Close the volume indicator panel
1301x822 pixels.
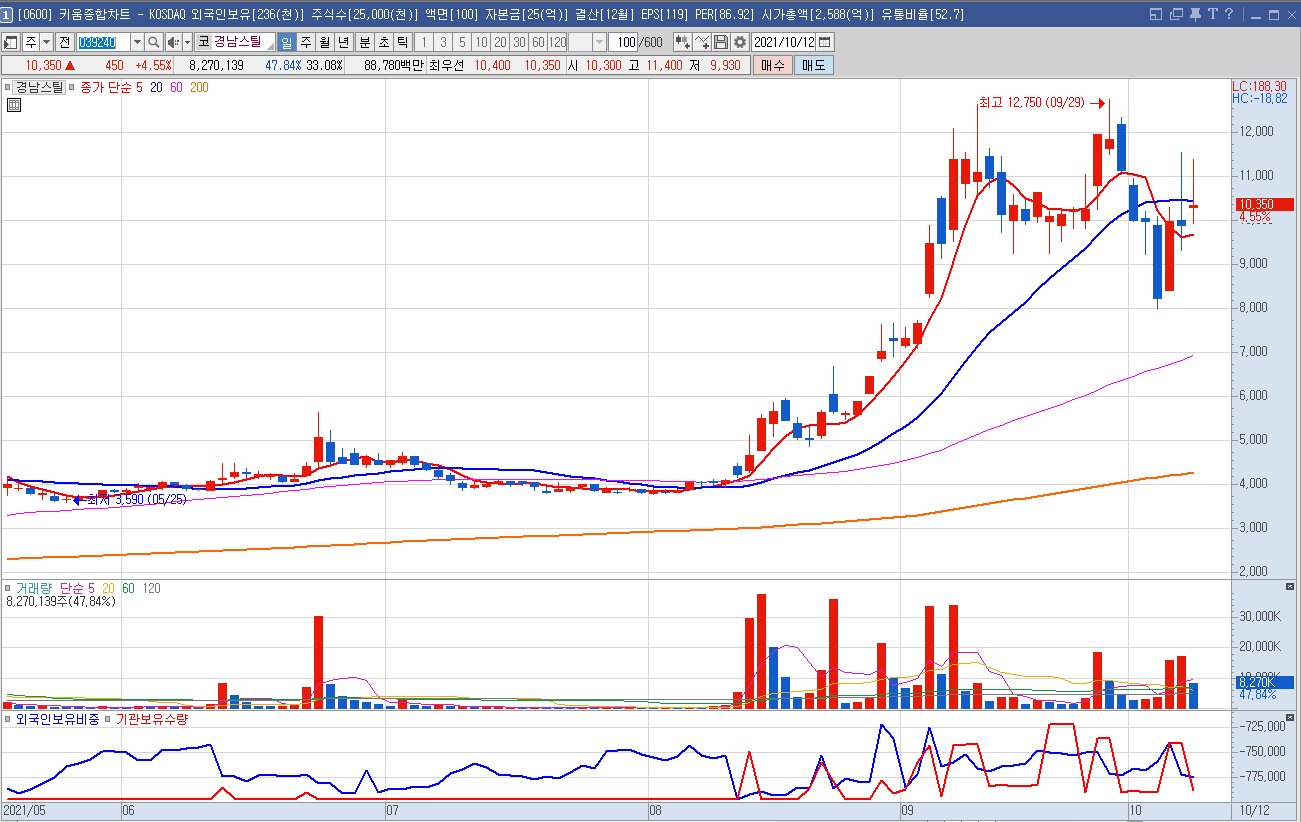(x=1290, y=587)
